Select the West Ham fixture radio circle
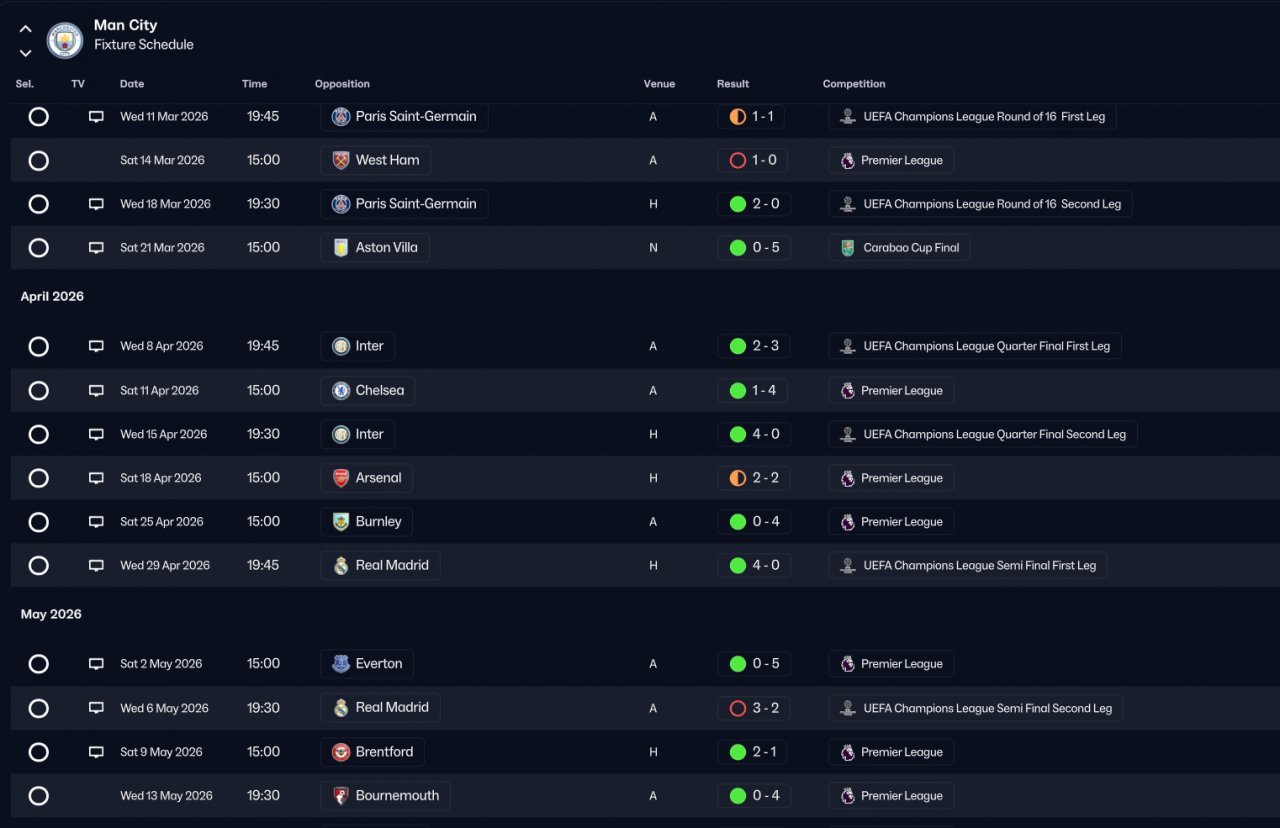The height and width of the screenshot is (828, 1280). click(38, 160)
